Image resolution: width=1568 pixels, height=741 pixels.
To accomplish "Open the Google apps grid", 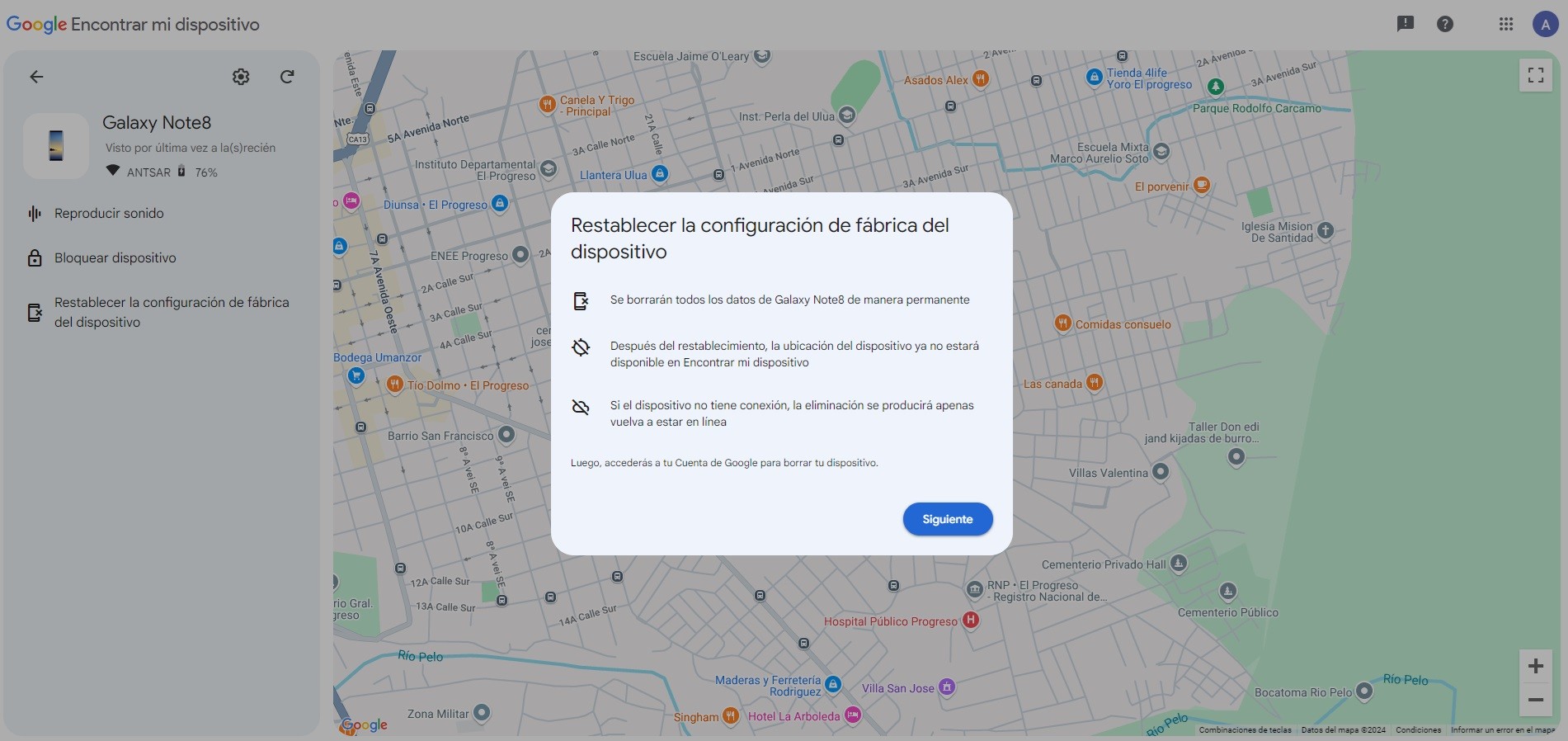I will point(1506,24).
